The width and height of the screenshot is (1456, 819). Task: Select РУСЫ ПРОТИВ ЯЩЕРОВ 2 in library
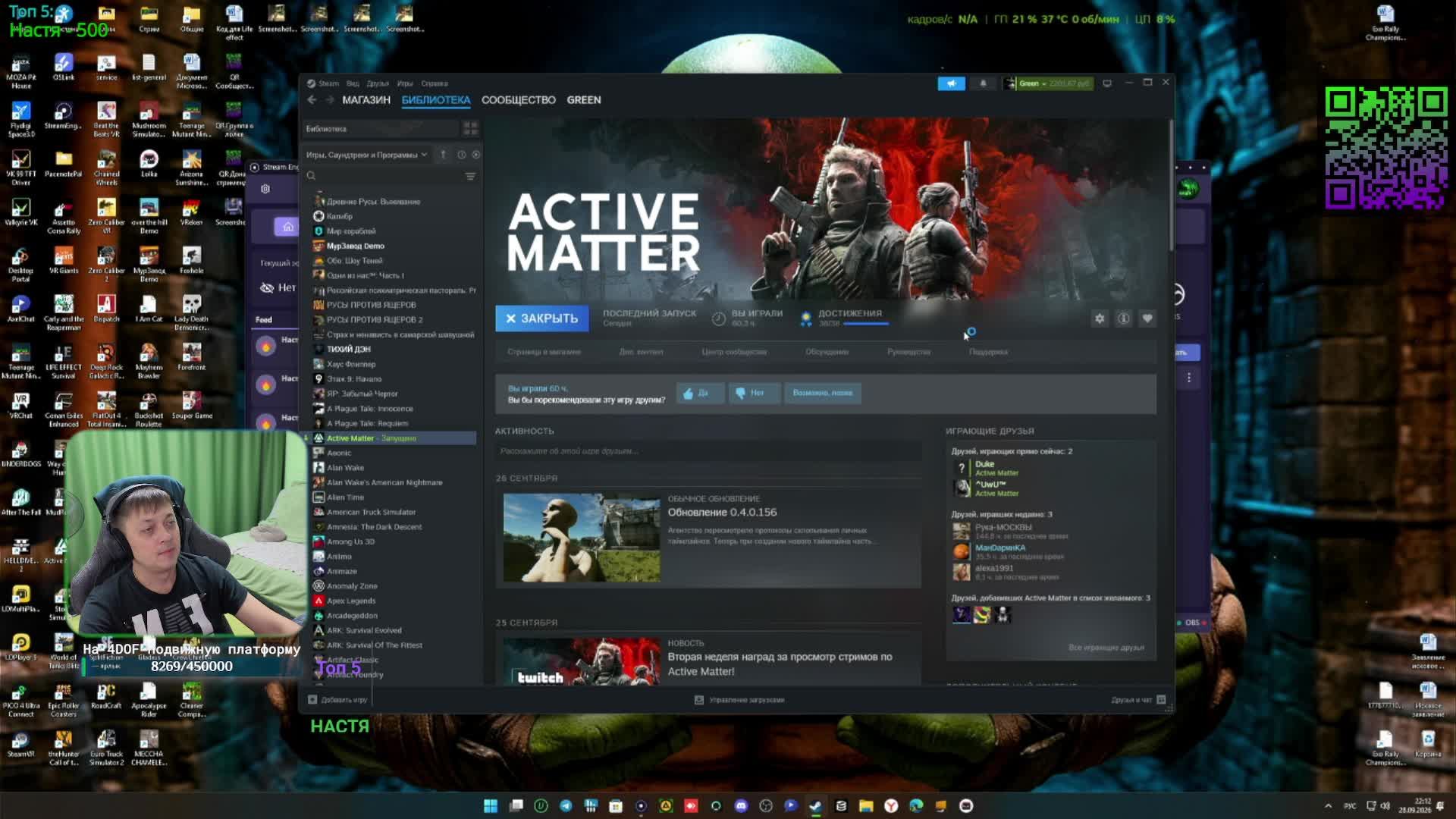(375, 319)
